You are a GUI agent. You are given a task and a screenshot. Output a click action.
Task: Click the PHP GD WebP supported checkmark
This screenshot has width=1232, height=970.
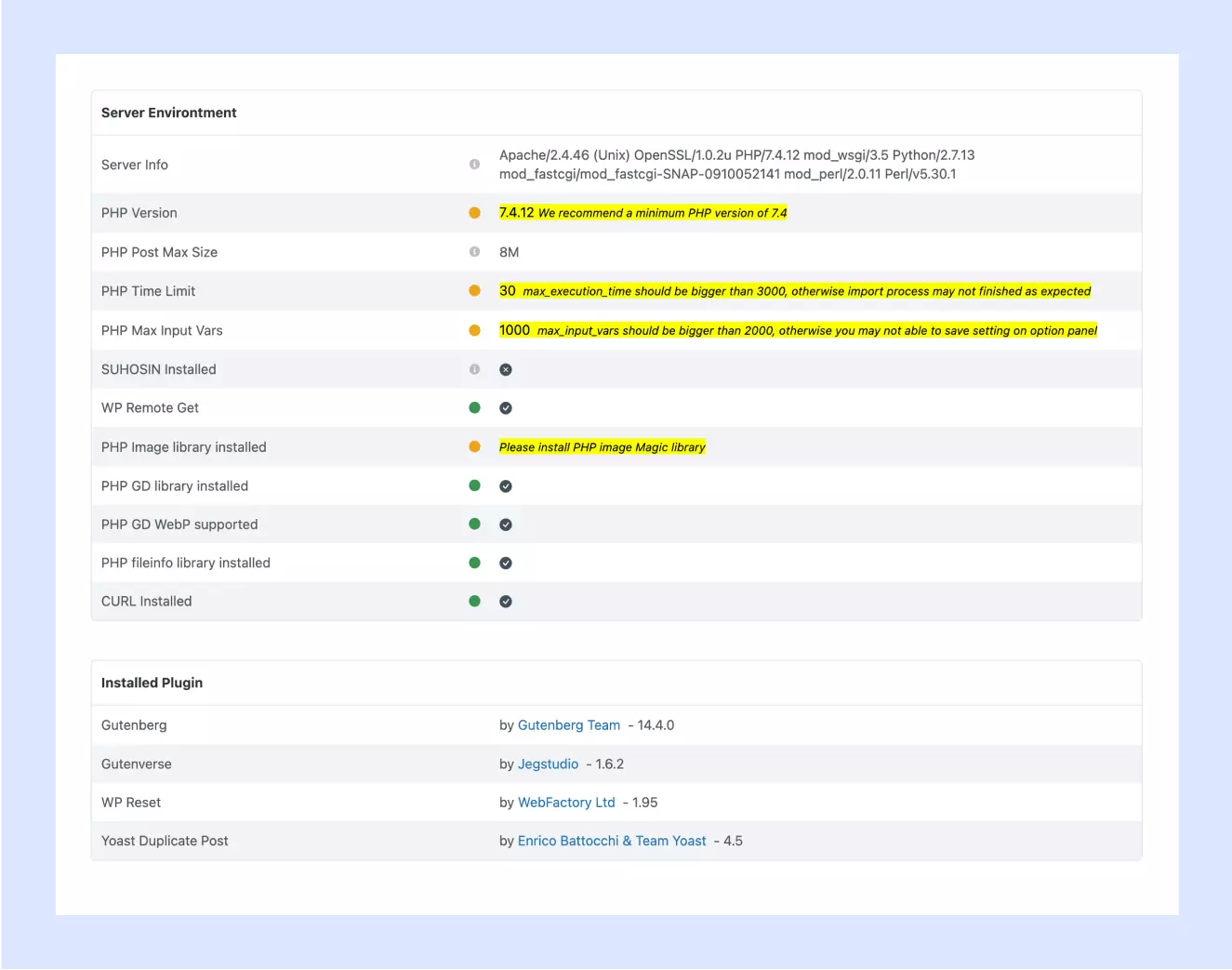click(506, 525)
